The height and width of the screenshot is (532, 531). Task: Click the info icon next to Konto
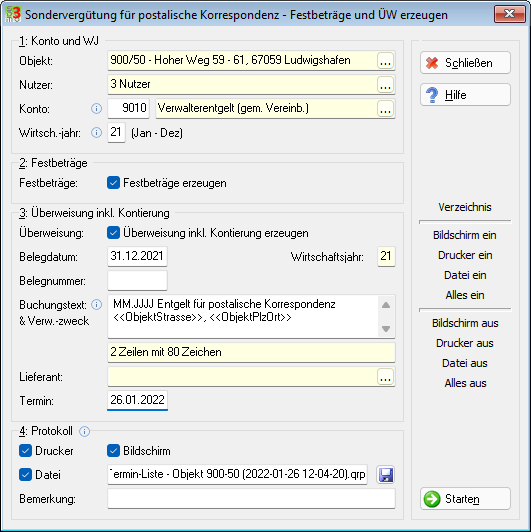click(x=96, y=109)
